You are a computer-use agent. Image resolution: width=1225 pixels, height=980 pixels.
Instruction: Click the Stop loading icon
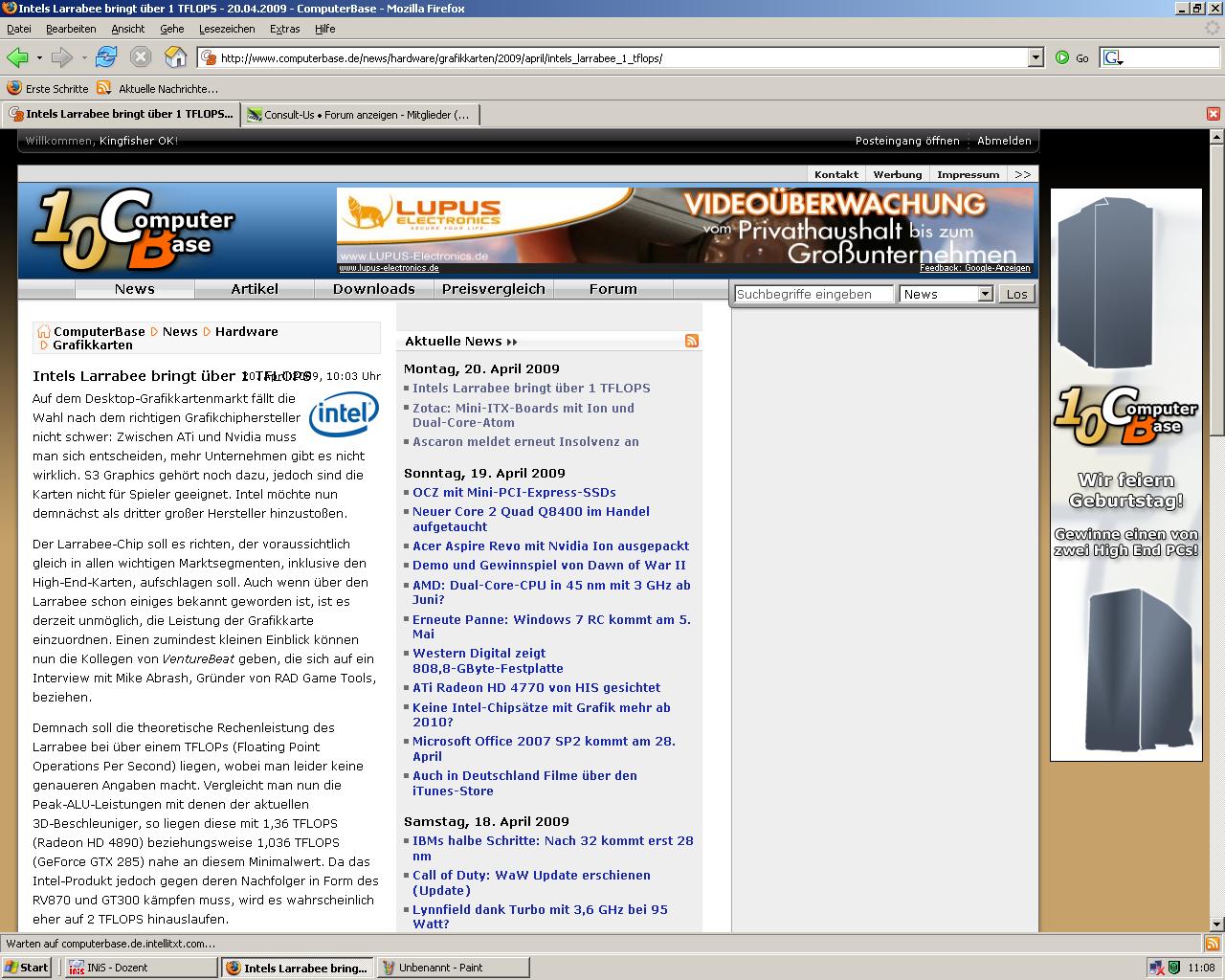[x=141, y=57]
